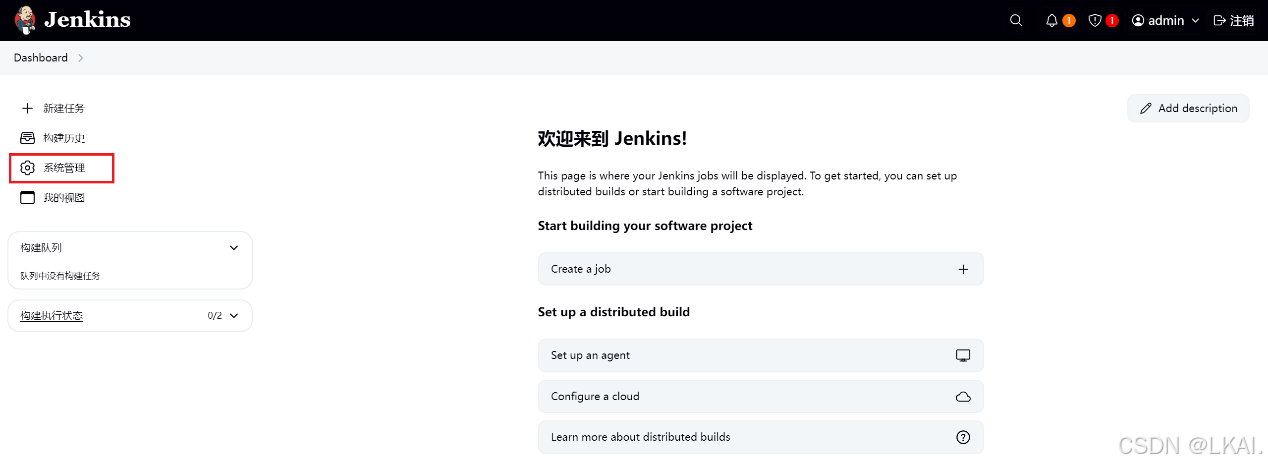Expand the admin dropdown chevron
The width and height of the screenshot is (1268, 467).
(x=1195, y=21)
